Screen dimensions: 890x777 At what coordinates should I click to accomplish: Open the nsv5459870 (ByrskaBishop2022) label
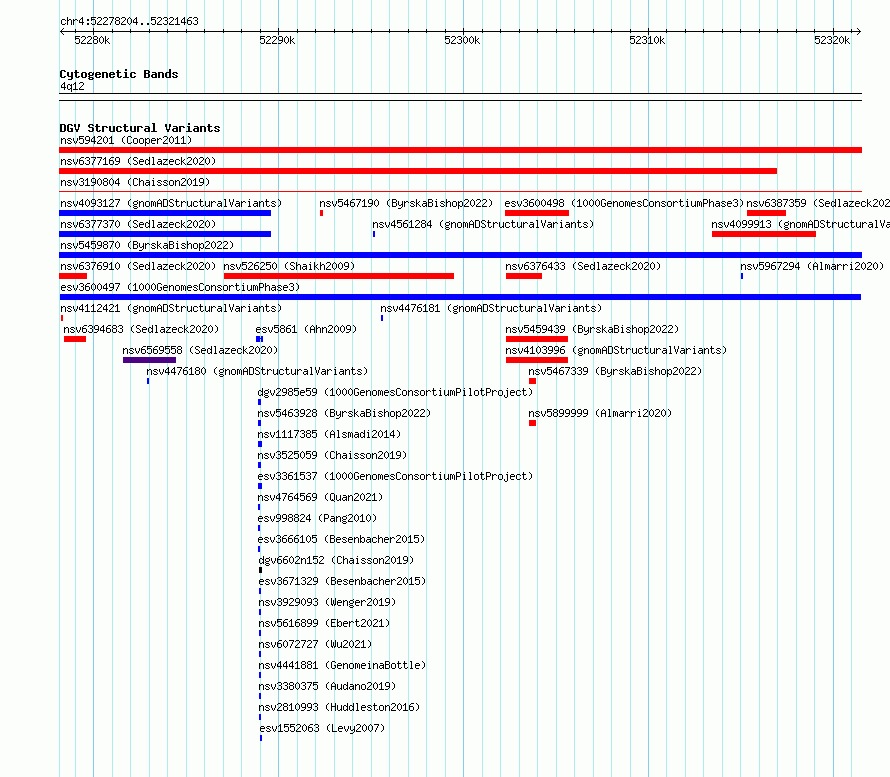[x=147, y=245]
